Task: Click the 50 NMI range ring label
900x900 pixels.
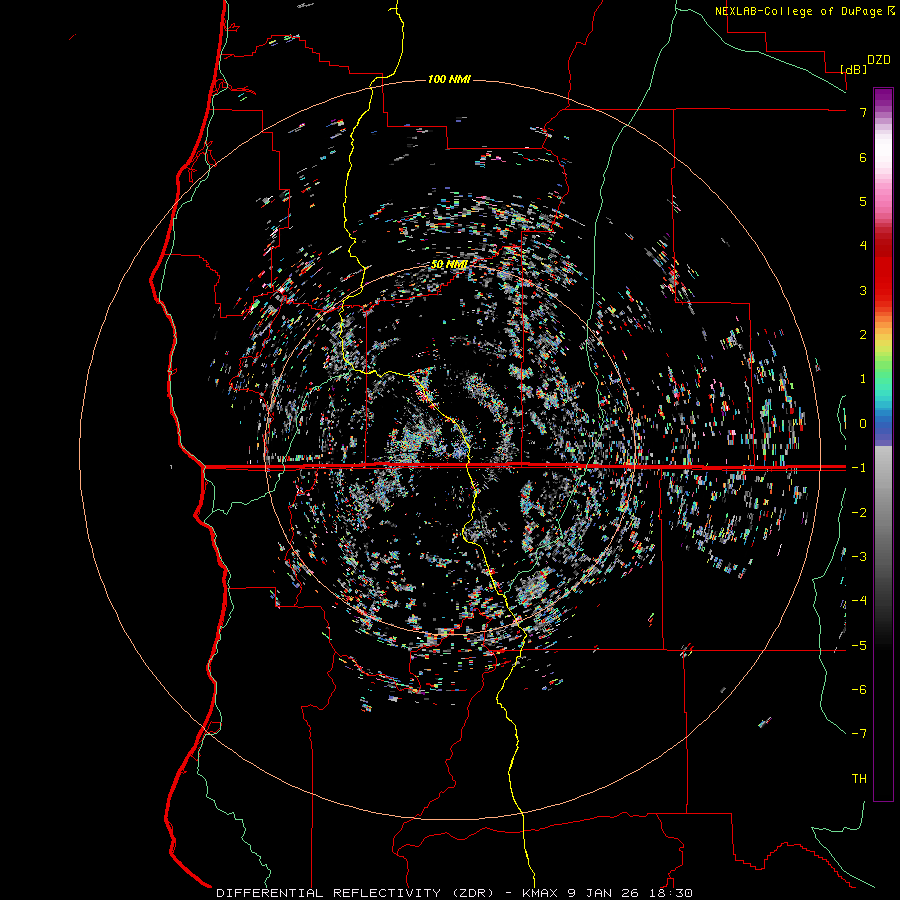Action: point(449,264)
